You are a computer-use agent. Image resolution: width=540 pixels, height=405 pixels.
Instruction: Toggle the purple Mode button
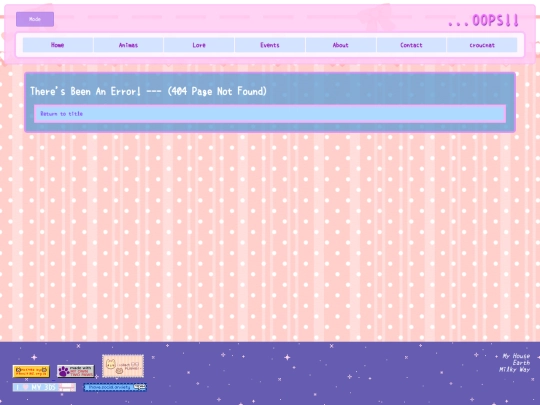pos(35,19)
